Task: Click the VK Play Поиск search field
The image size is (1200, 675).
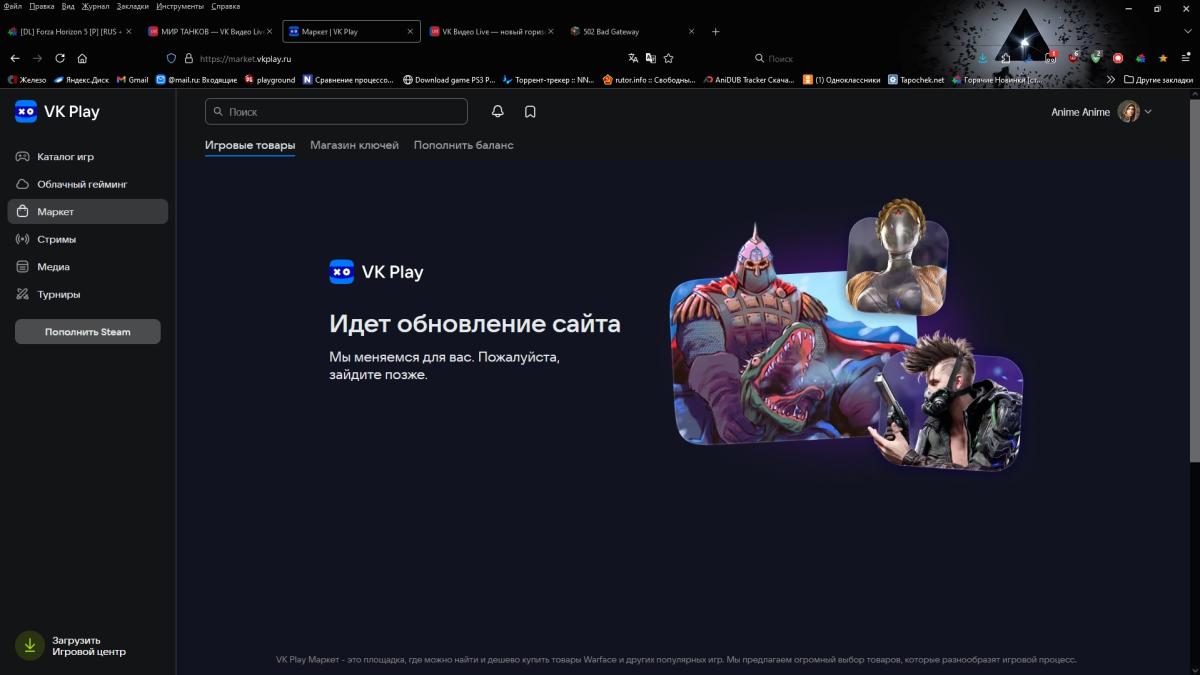Action: click(336, 112)
